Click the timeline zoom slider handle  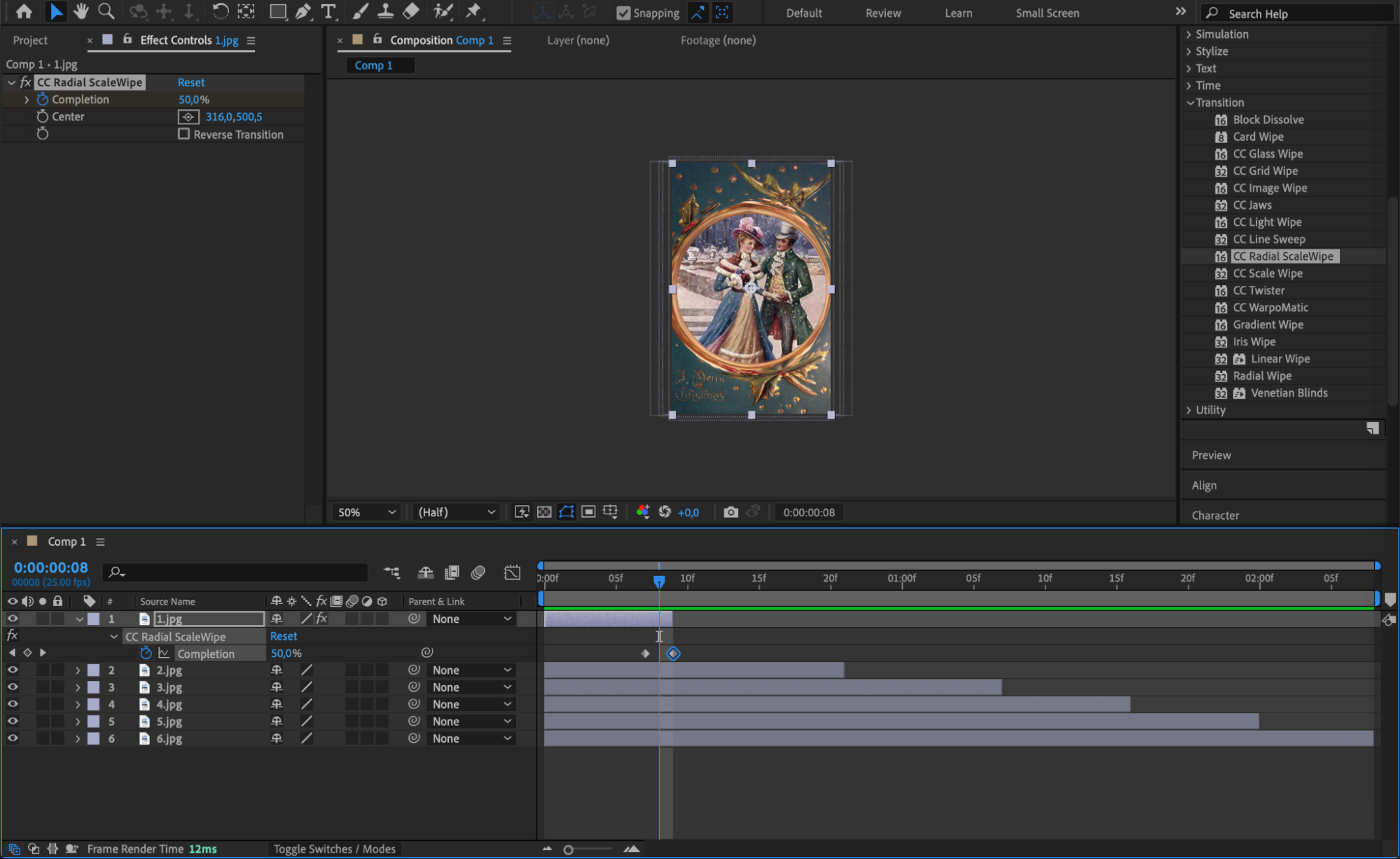568,849
